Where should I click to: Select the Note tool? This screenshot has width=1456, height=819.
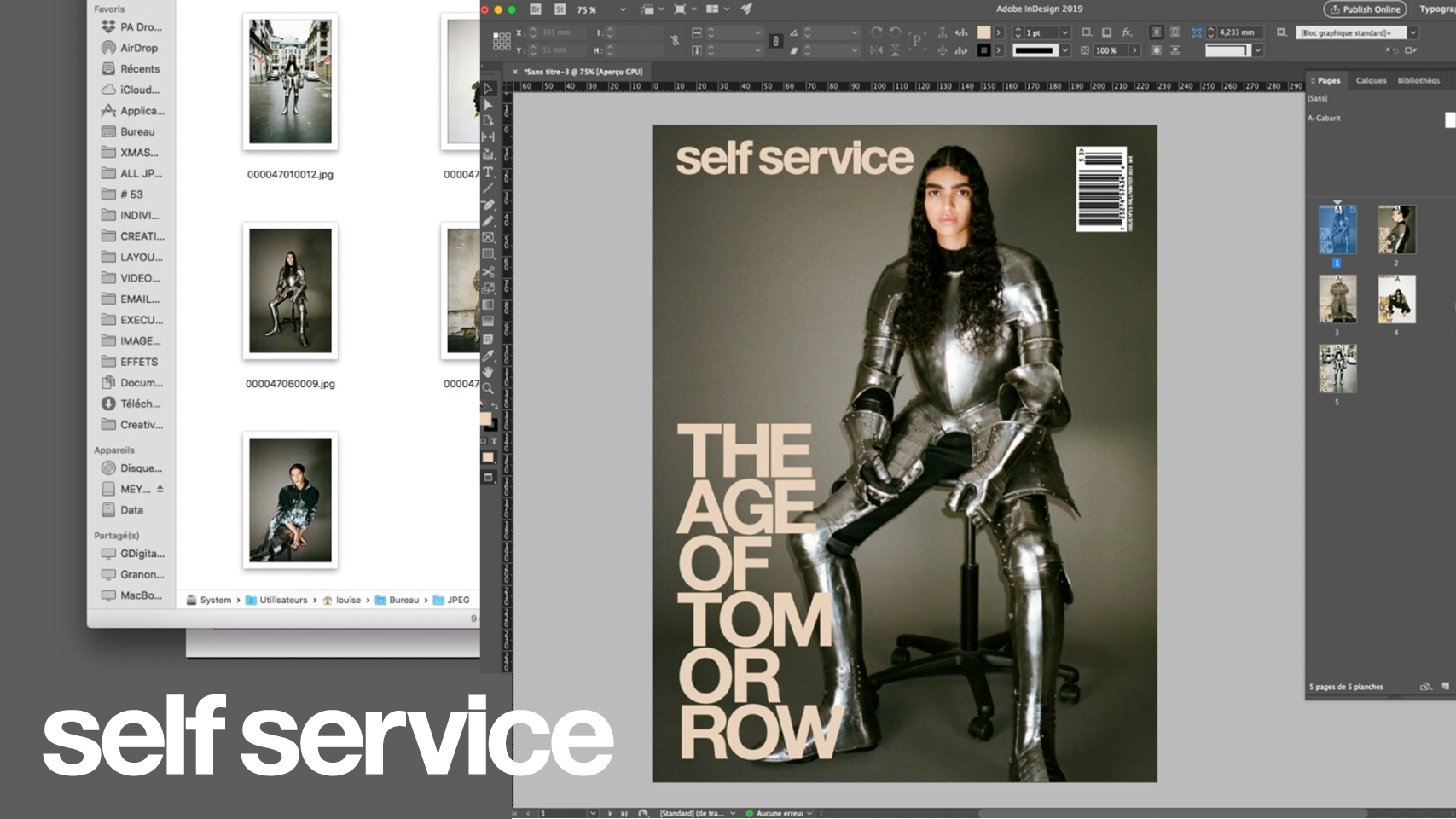click(488, 339)
